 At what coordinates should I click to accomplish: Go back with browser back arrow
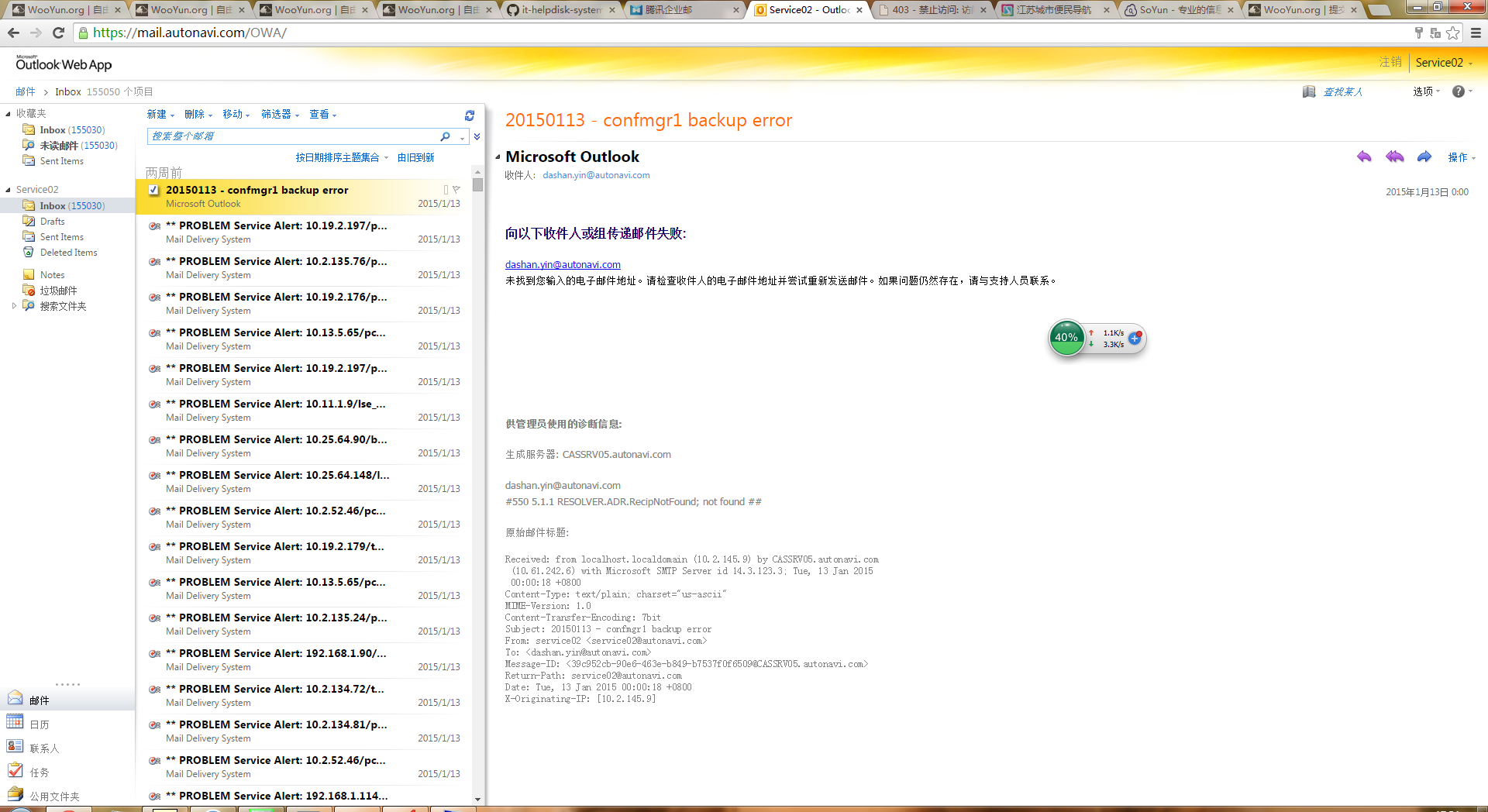[x=13, y=33]
